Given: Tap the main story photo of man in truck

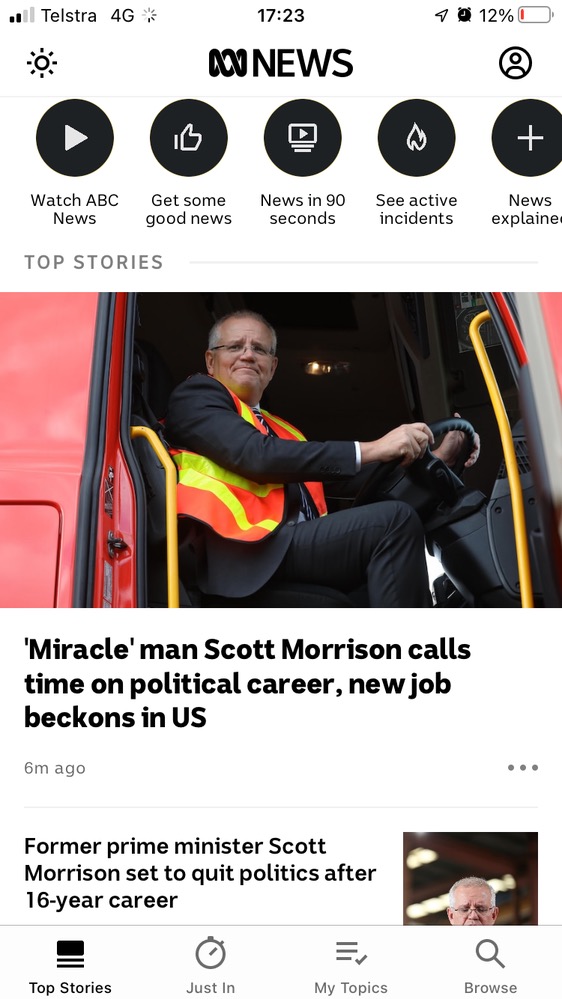Looking at the screenshot, I should [x=281, y=450].
